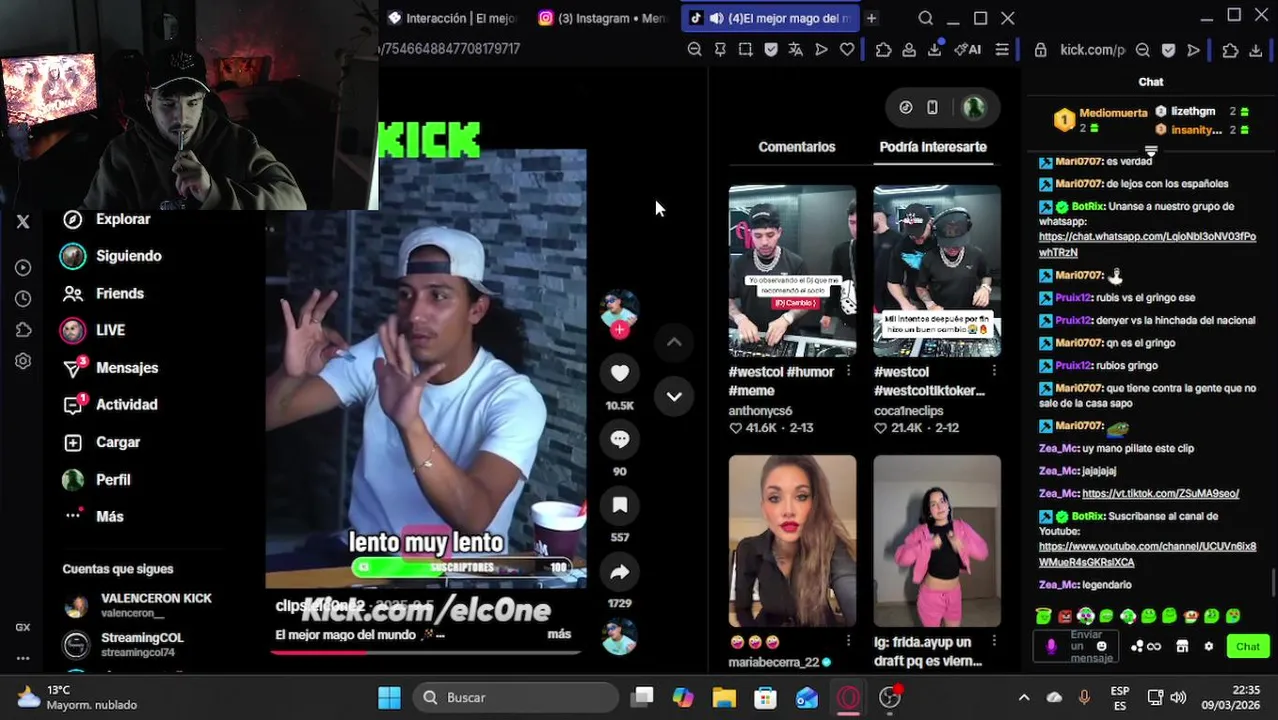Open Friends in TikTok sidebar
1278x720 pixels.
point(104,293)
